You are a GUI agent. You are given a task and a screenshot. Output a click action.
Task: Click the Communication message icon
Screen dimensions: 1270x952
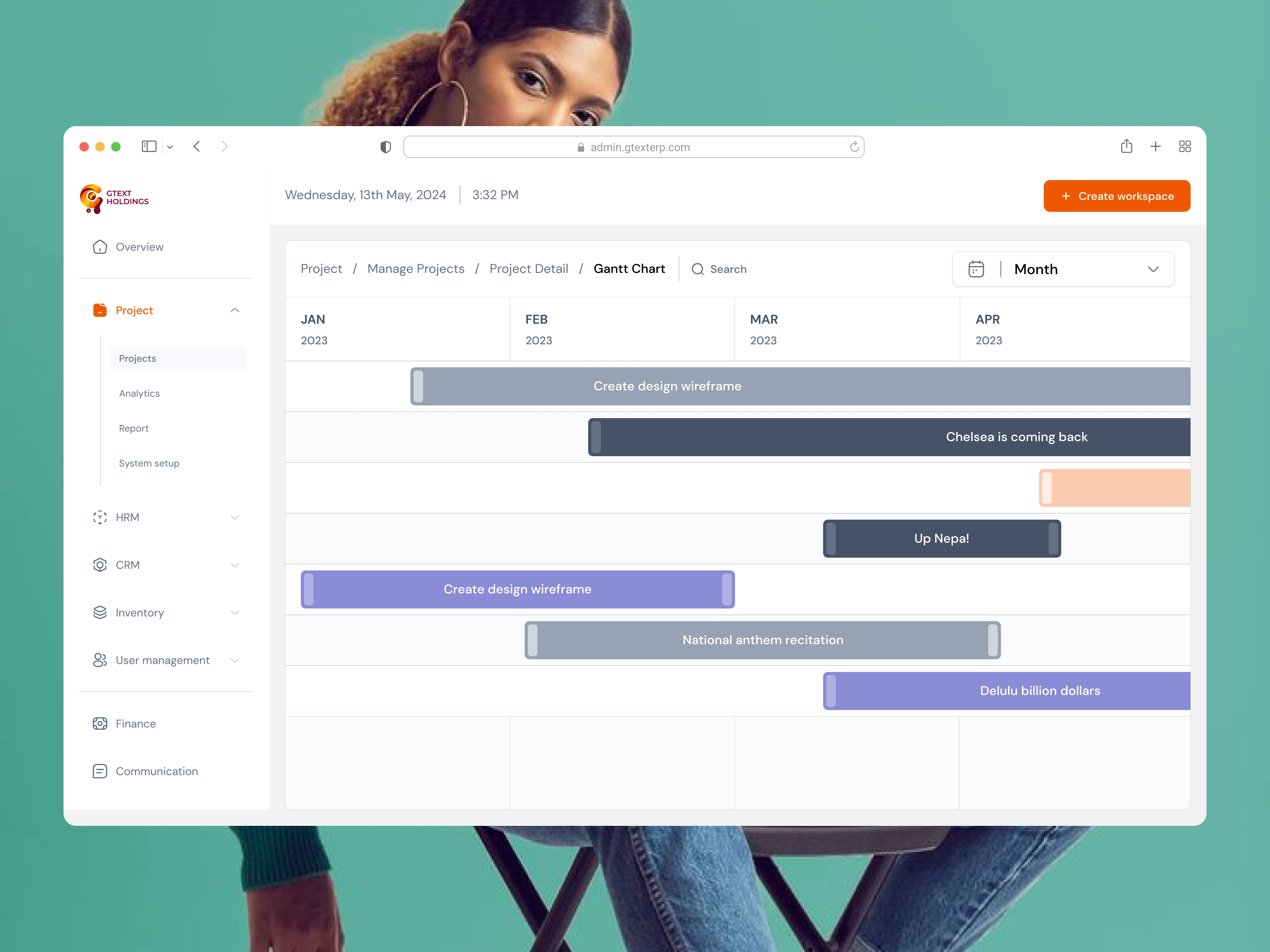[x=100, y=771]
